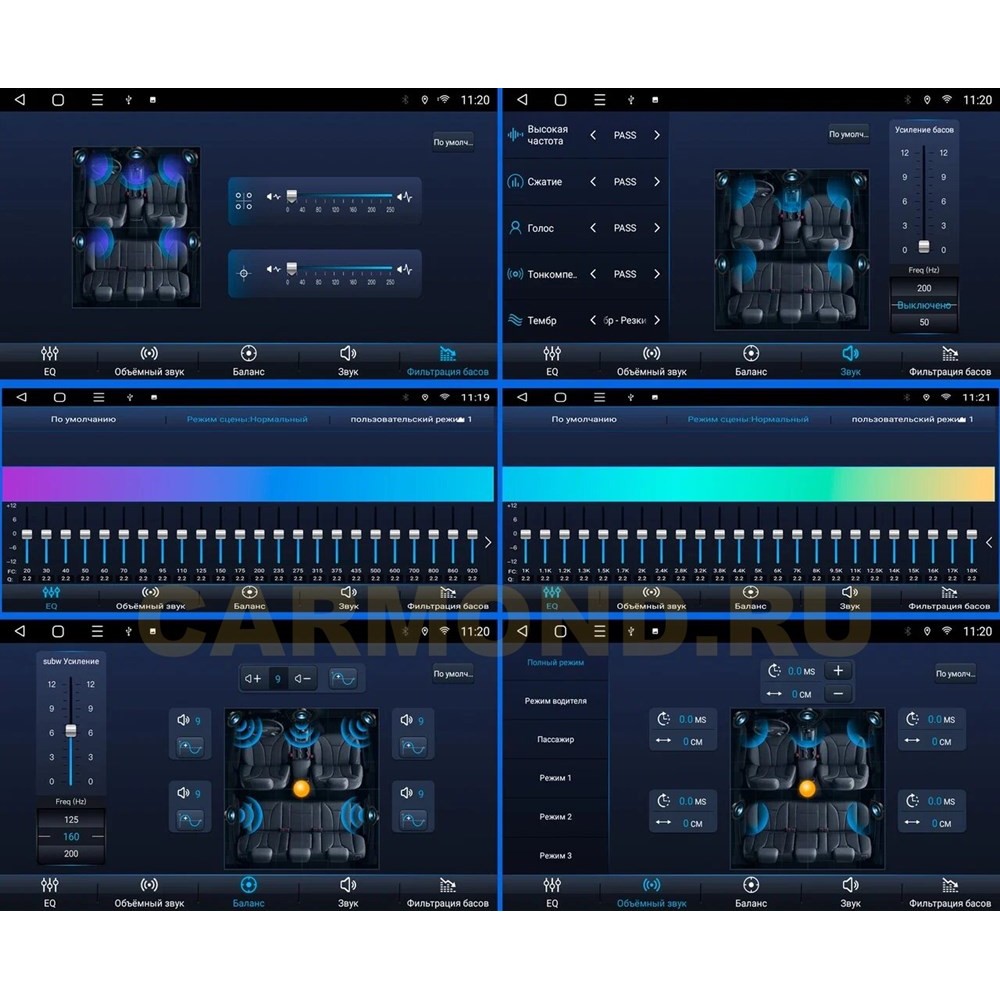The width and height of the screenshot is (1000, 1000).
Task: Show the previous EQ bands with the left chevron after 18K
Action: pos(989,542)
